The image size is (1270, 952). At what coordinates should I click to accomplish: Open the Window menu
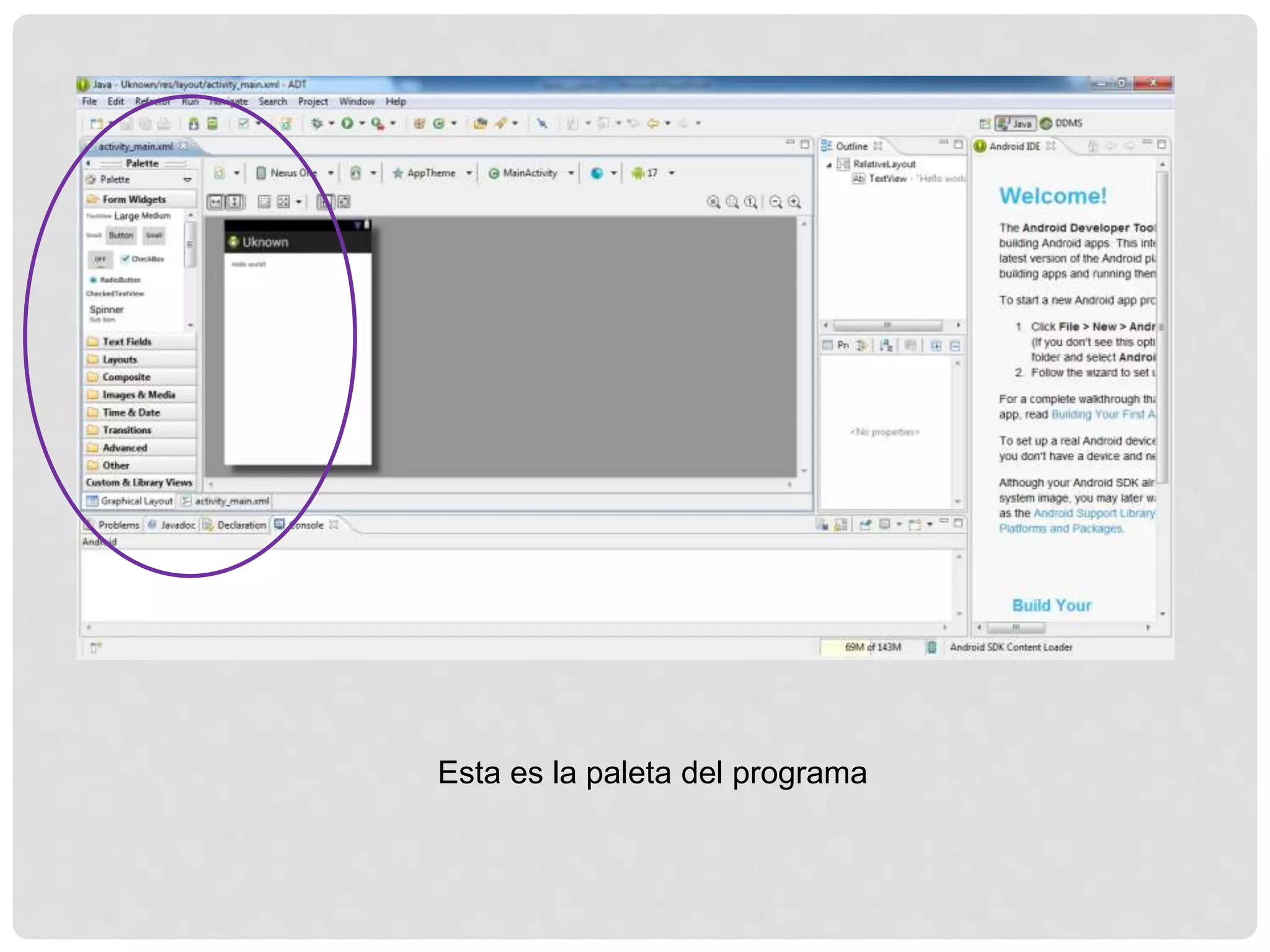pos(357,102)
